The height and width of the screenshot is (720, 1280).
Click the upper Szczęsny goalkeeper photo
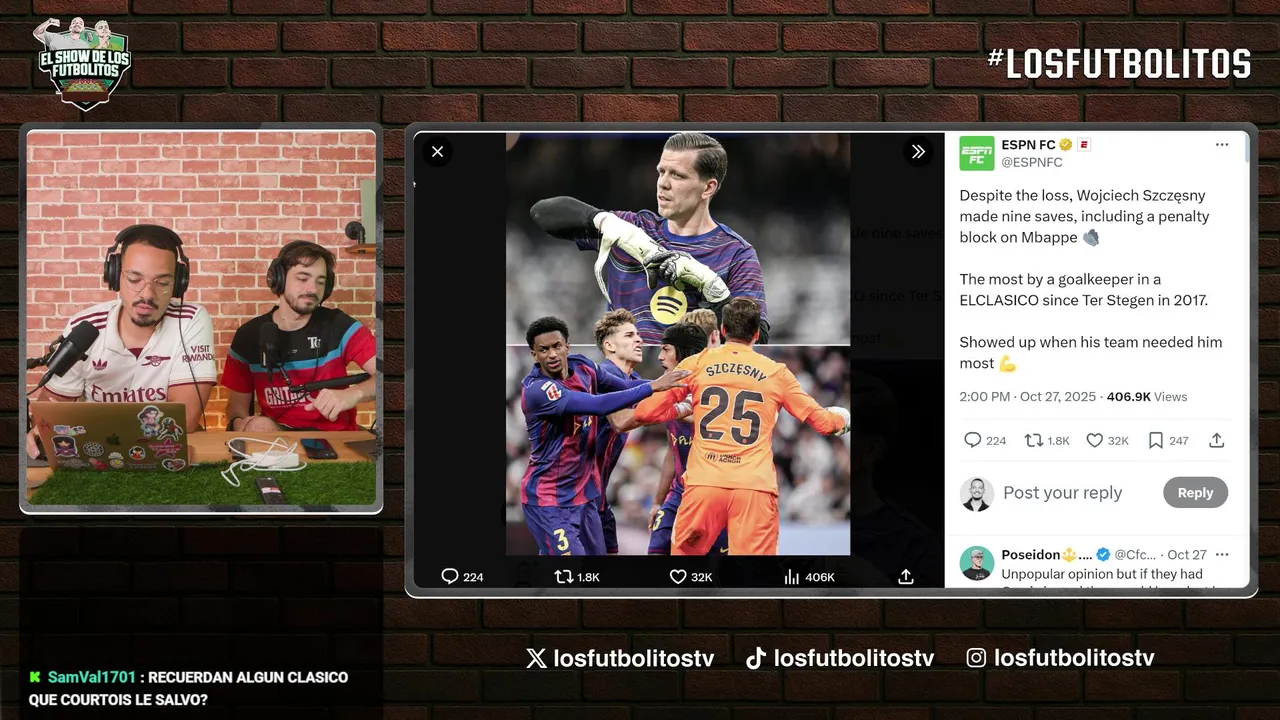(x=678, y=239)
